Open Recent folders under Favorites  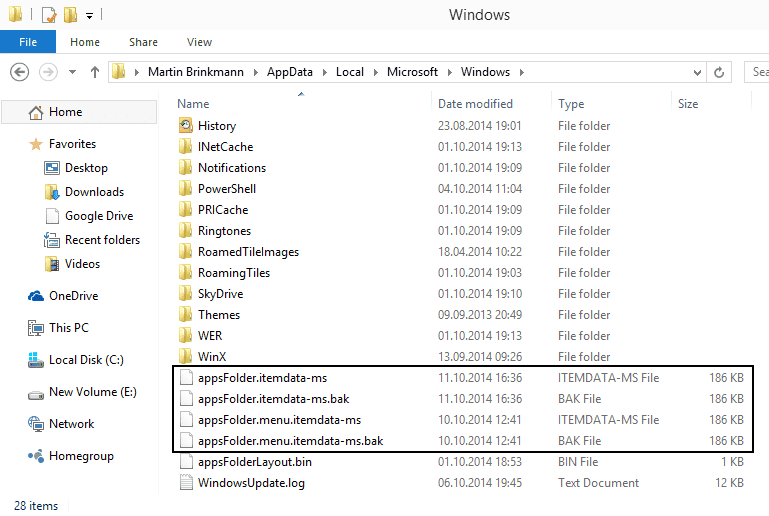102,240
